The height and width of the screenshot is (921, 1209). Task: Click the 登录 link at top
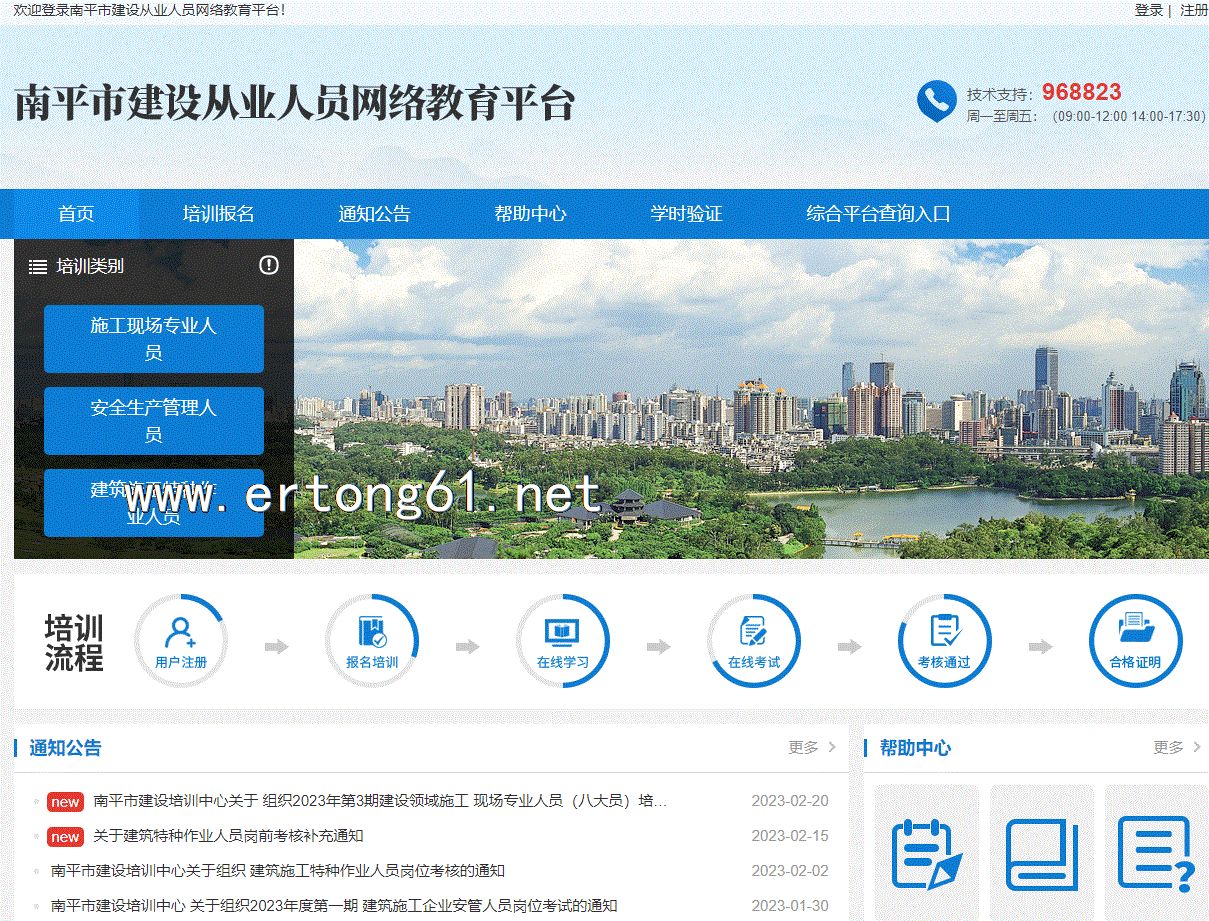click(x=1148, y=10)
